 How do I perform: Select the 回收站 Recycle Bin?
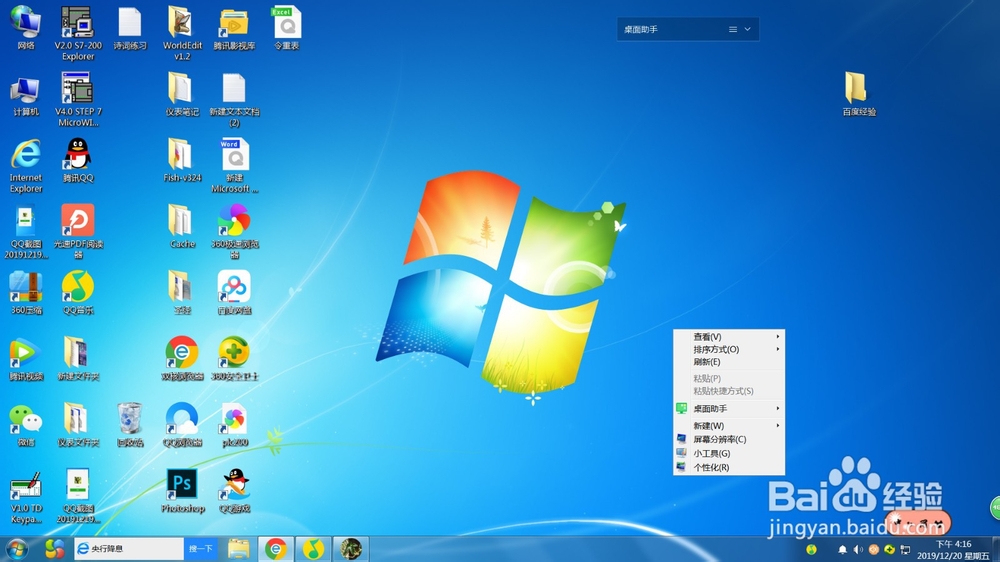point(130,425)
